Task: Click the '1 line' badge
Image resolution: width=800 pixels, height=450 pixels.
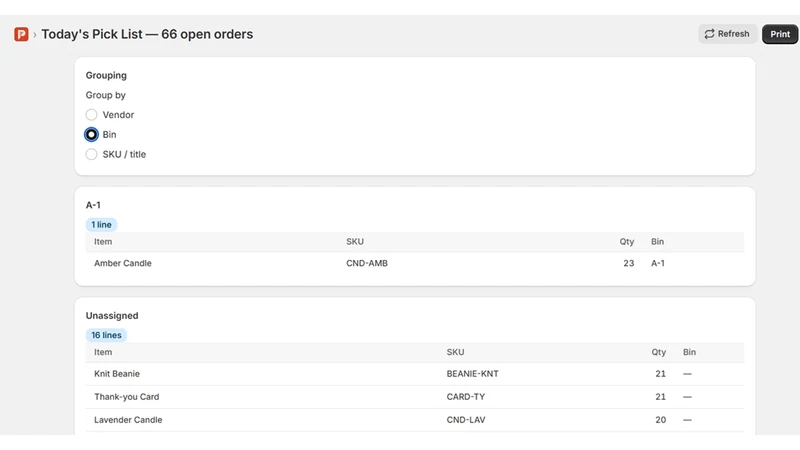Action: pyautogui.click(x=102, y=224)
